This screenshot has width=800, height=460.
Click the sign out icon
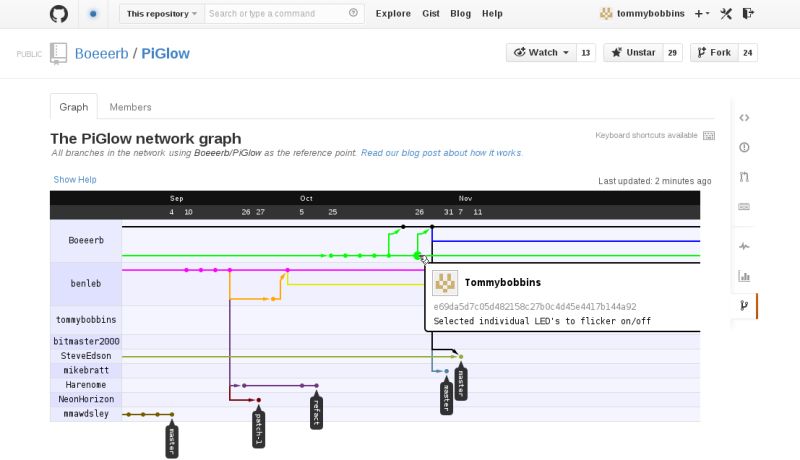point(748,14)
